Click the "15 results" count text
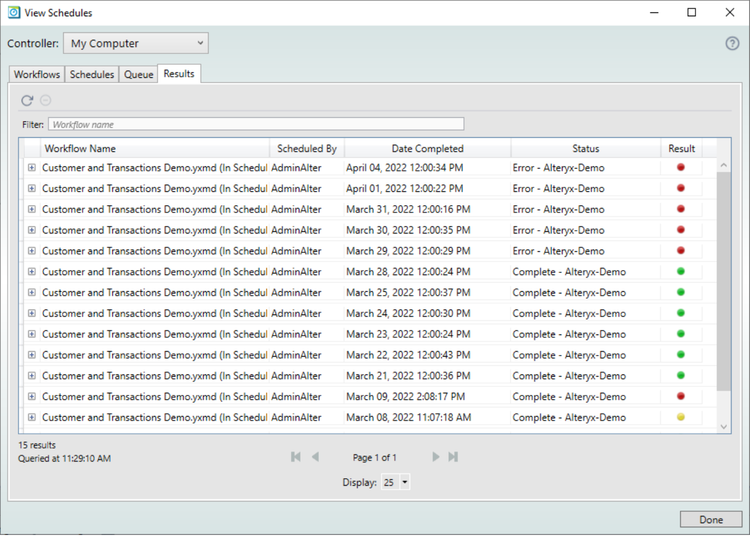Image resolution: width=750 pixels, height=536 pixels. (x=37, y=445)
